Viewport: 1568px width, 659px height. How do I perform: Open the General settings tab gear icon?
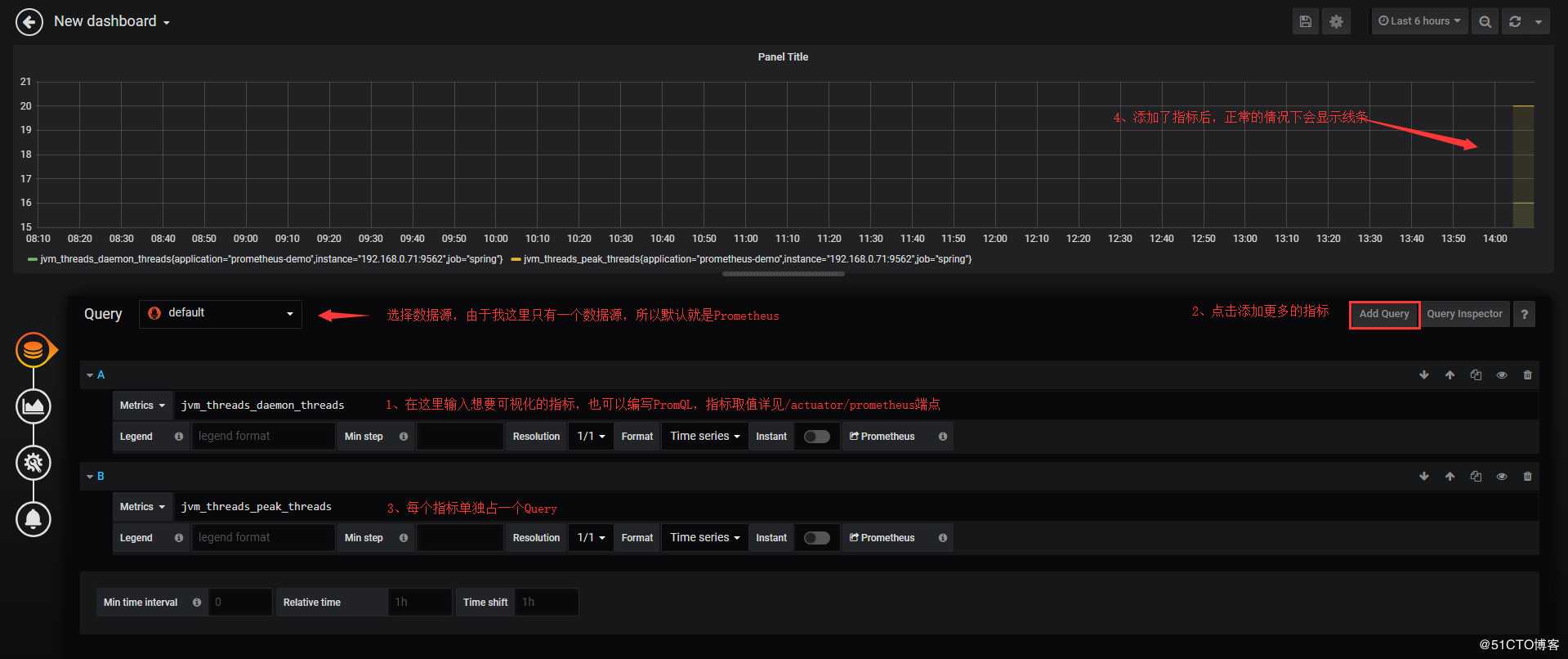pos(34,463)
